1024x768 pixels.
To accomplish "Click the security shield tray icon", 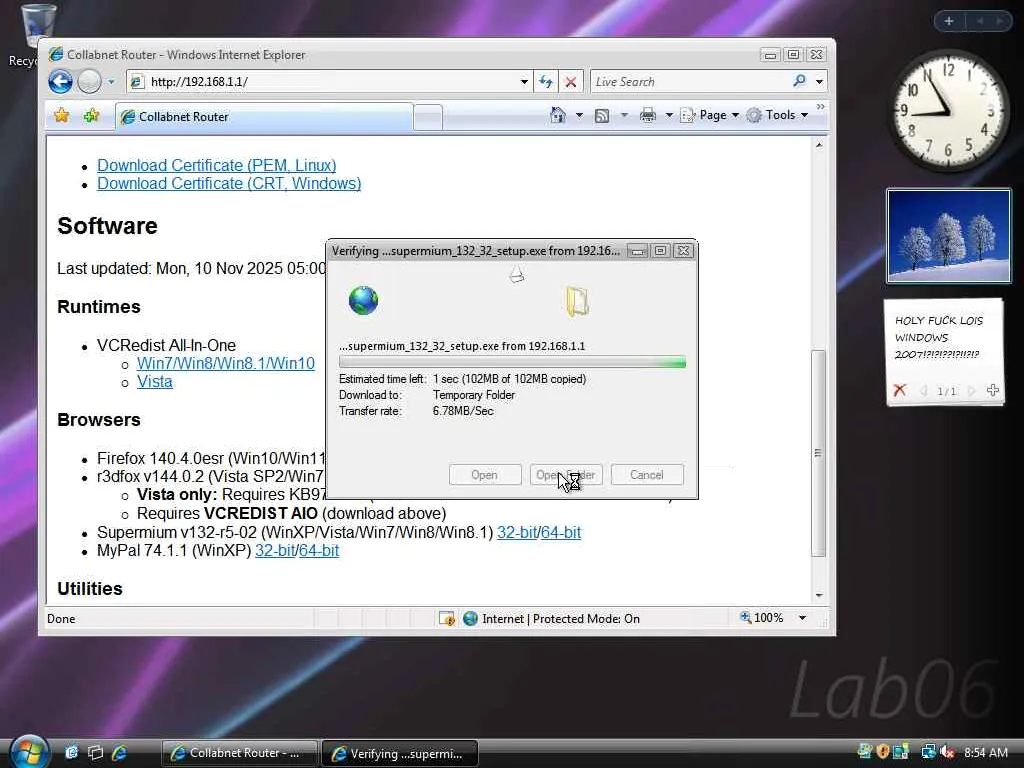I will (x=883, y=752).
